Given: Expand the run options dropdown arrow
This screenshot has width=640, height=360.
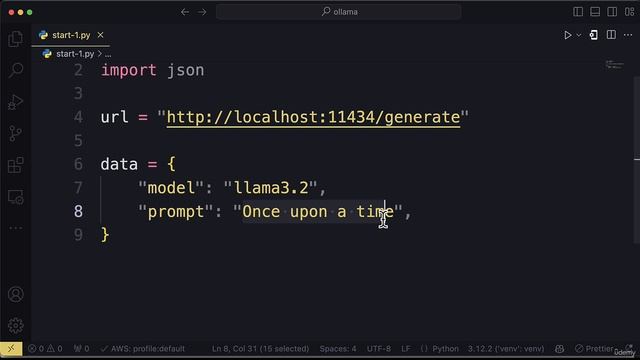Looking at the screenshot, I should [579, 36].
